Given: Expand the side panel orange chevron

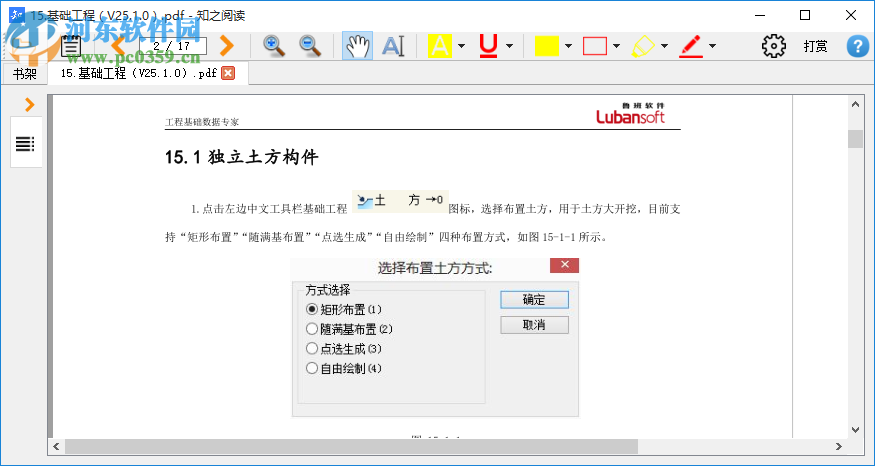Looking at the screenshot, I should [29, 104].
